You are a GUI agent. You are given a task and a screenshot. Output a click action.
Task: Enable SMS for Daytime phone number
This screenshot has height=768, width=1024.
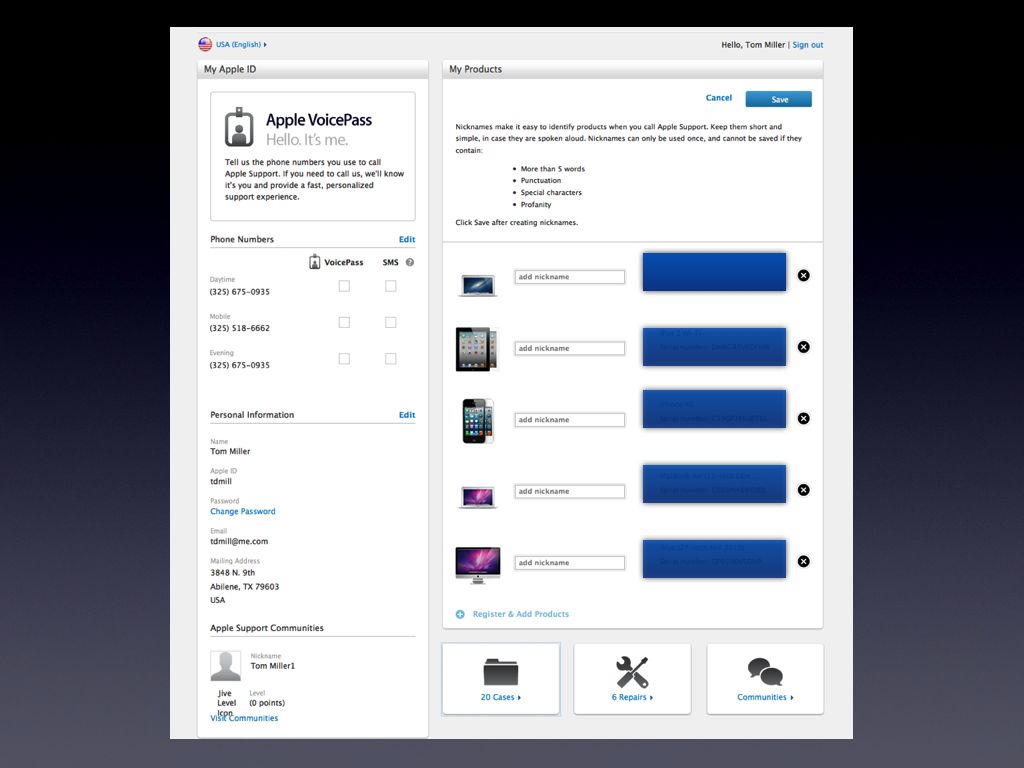(x=391, y=286)
